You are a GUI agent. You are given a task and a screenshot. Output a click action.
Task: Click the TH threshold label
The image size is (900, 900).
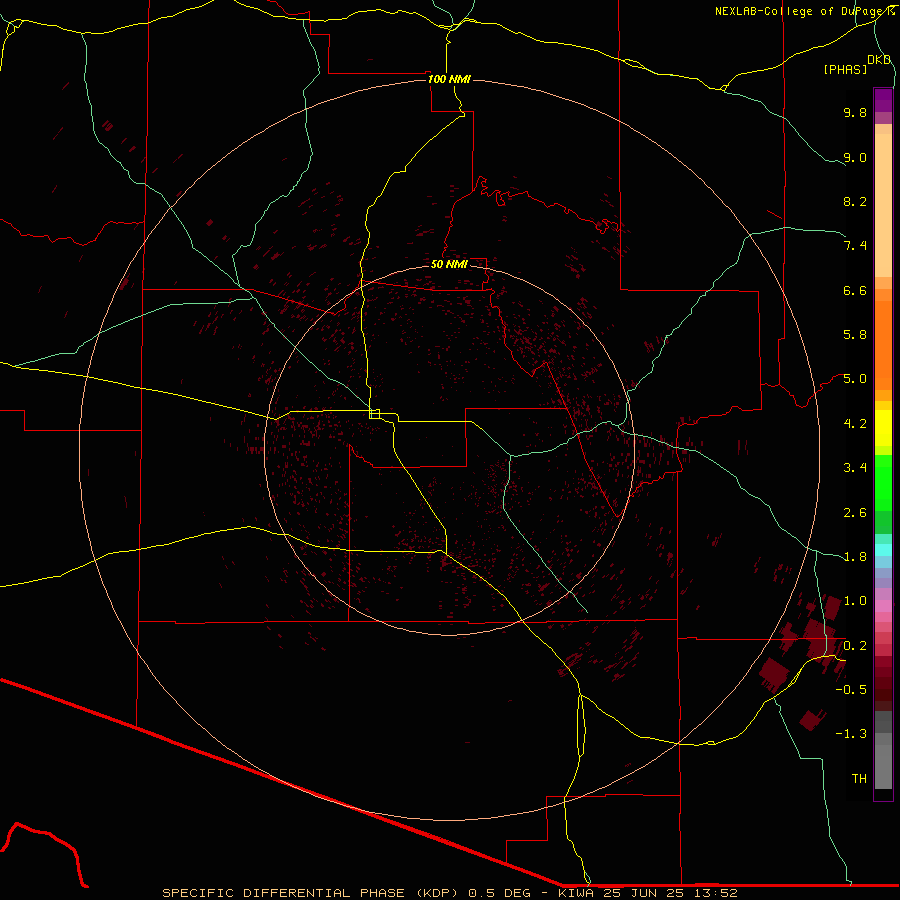(859, 779)
